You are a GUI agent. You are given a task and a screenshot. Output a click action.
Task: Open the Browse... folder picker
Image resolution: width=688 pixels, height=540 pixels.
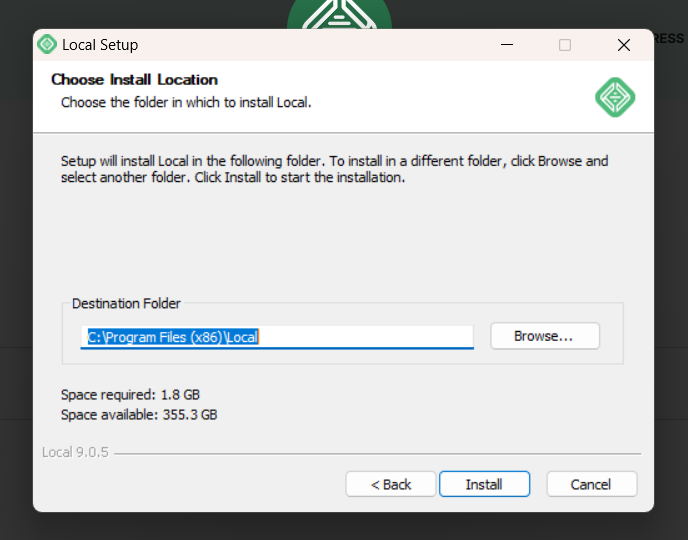pyautogui.click(x=545, y=336)
